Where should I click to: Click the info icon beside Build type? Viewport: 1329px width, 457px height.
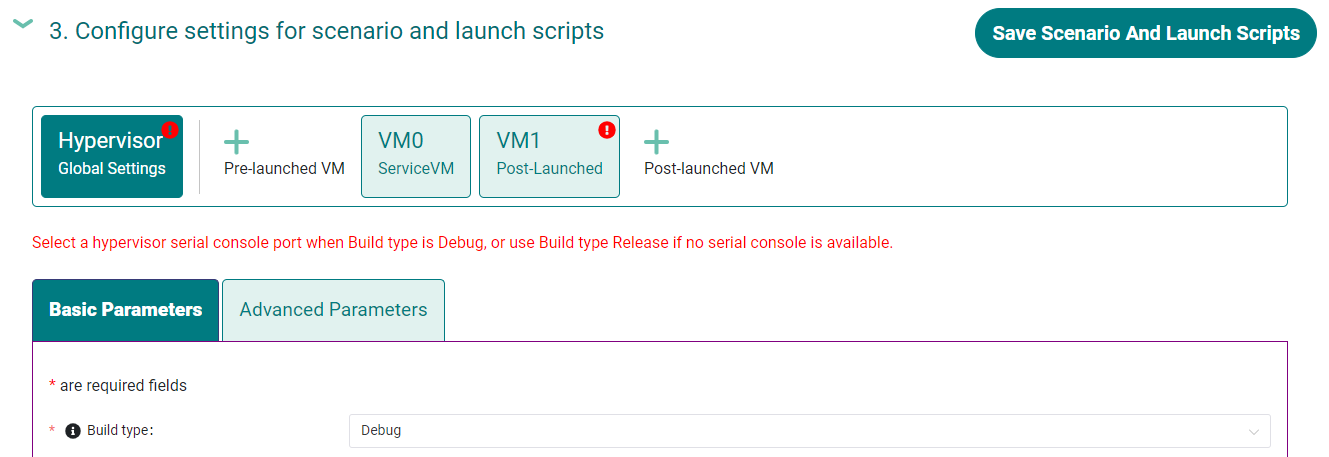(x=72, y=431)
